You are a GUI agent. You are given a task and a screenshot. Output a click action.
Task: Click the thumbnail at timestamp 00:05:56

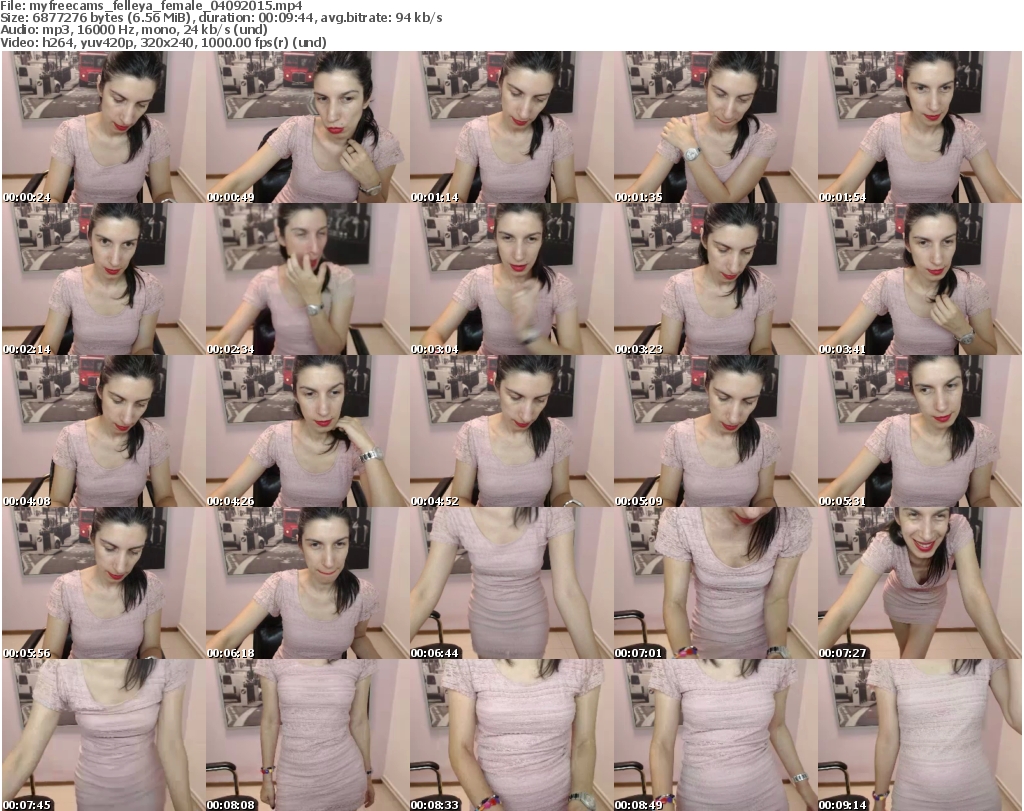tap(104, 583)
